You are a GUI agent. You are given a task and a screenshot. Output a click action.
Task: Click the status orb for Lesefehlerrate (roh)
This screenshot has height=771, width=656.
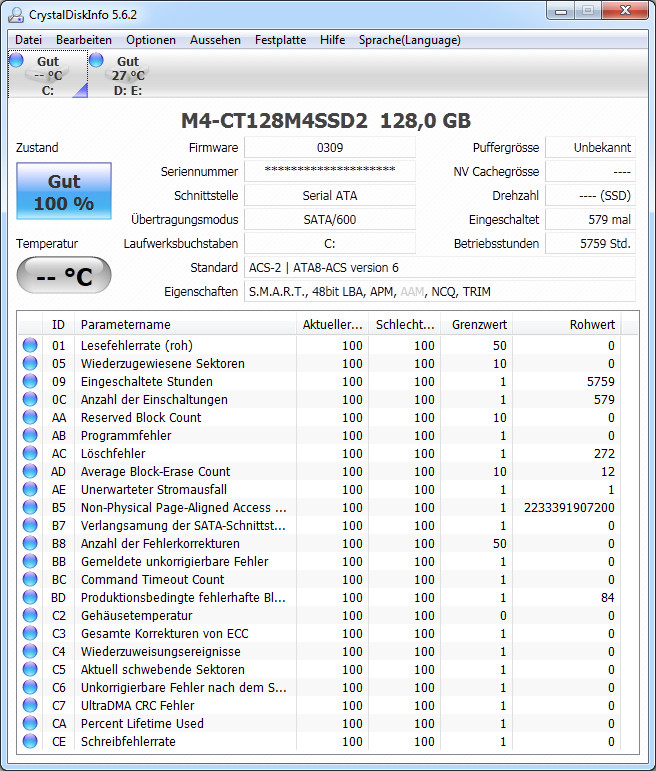pos(30,345)
